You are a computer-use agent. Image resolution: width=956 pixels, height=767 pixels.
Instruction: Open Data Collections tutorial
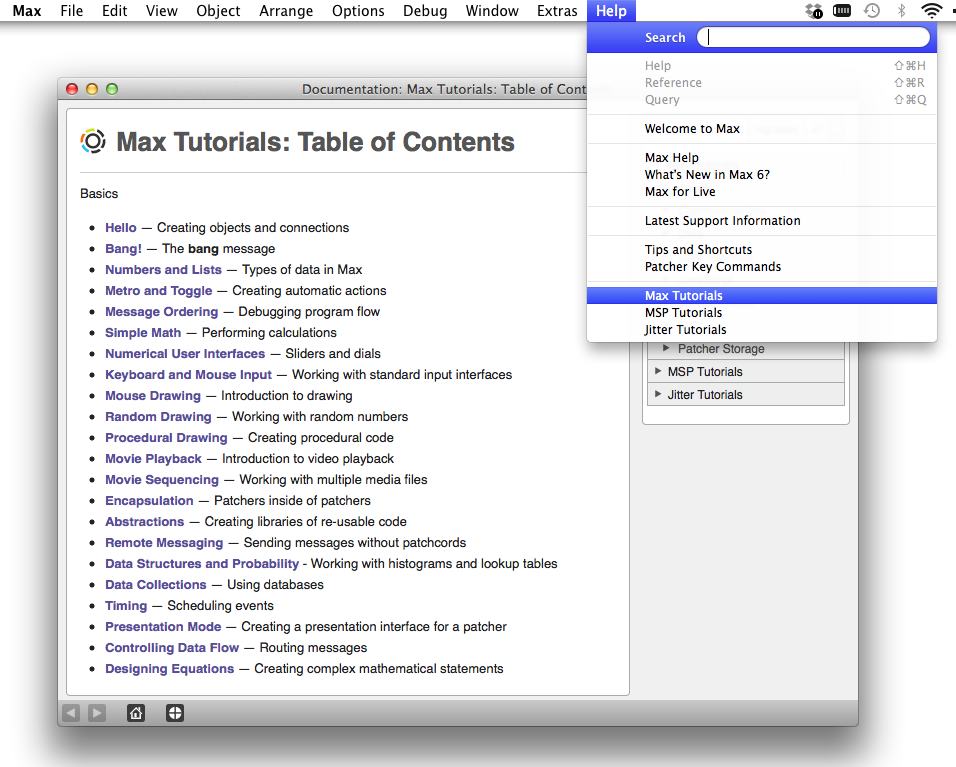(x=155, y=585)
